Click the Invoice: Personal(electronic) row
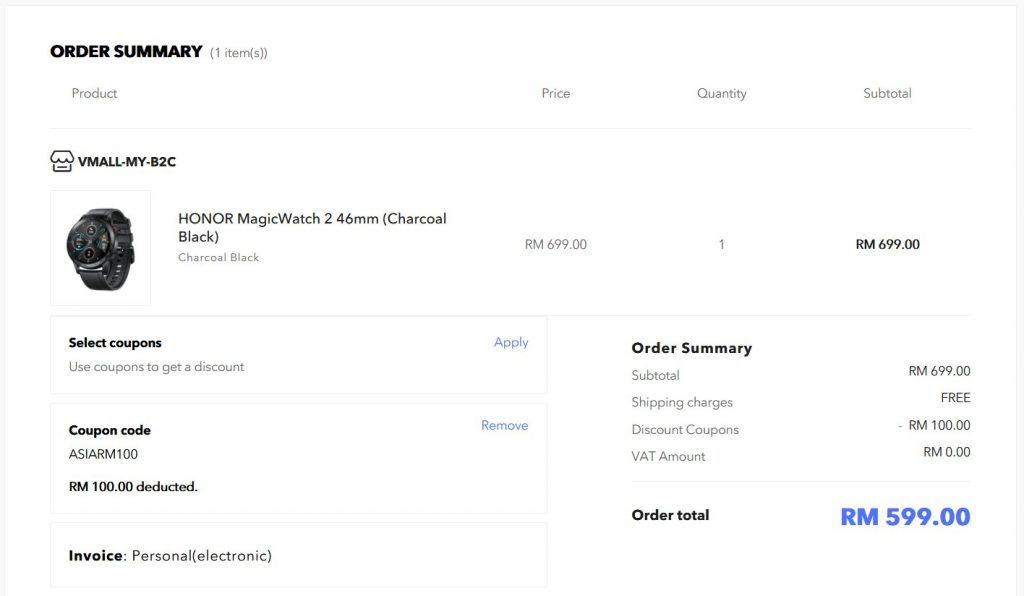This screenshot has width=1024, height=596. [x=298, y=556]
